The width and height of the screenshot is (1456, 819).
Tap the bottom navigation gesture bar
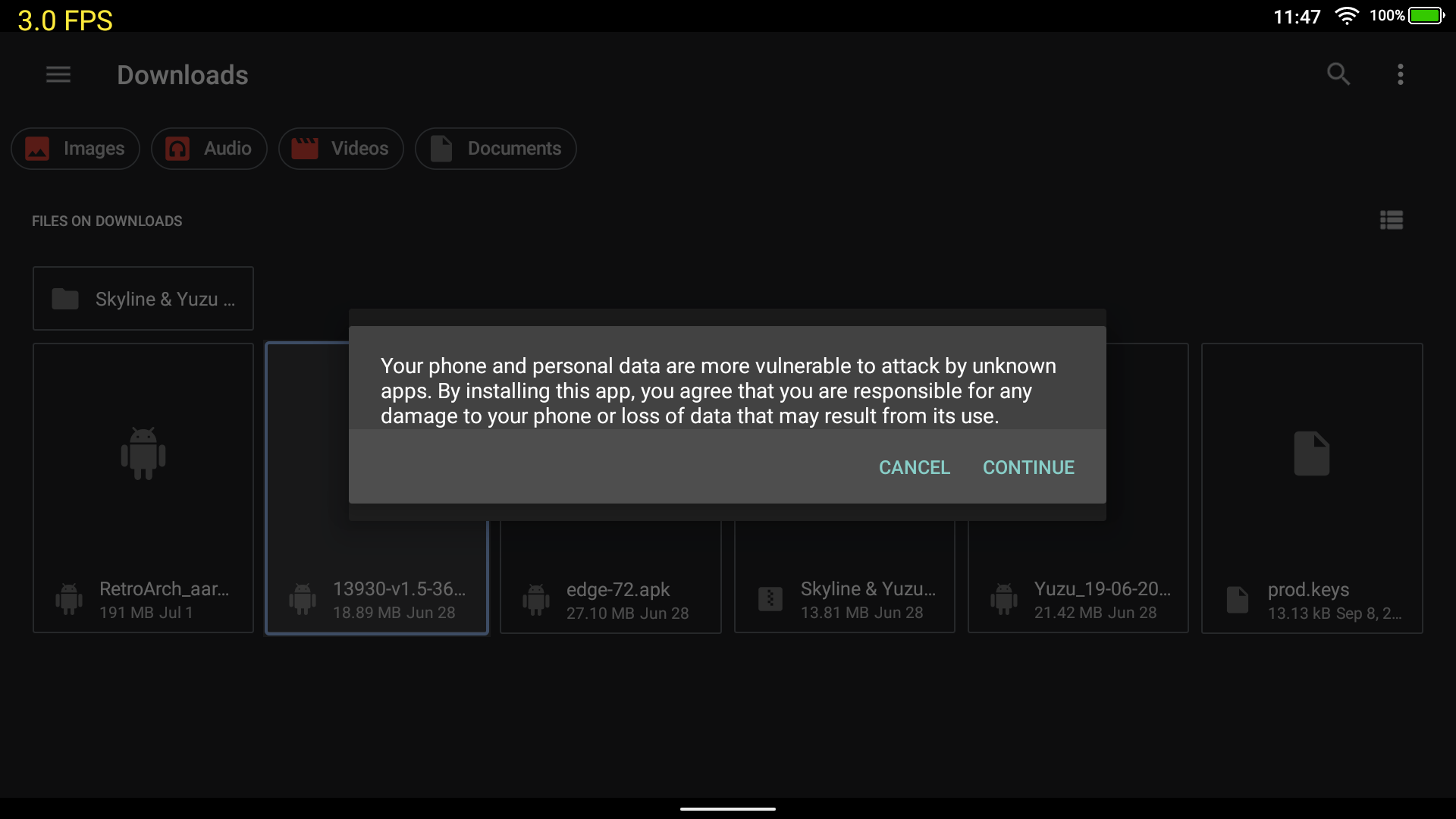point(727,808)
